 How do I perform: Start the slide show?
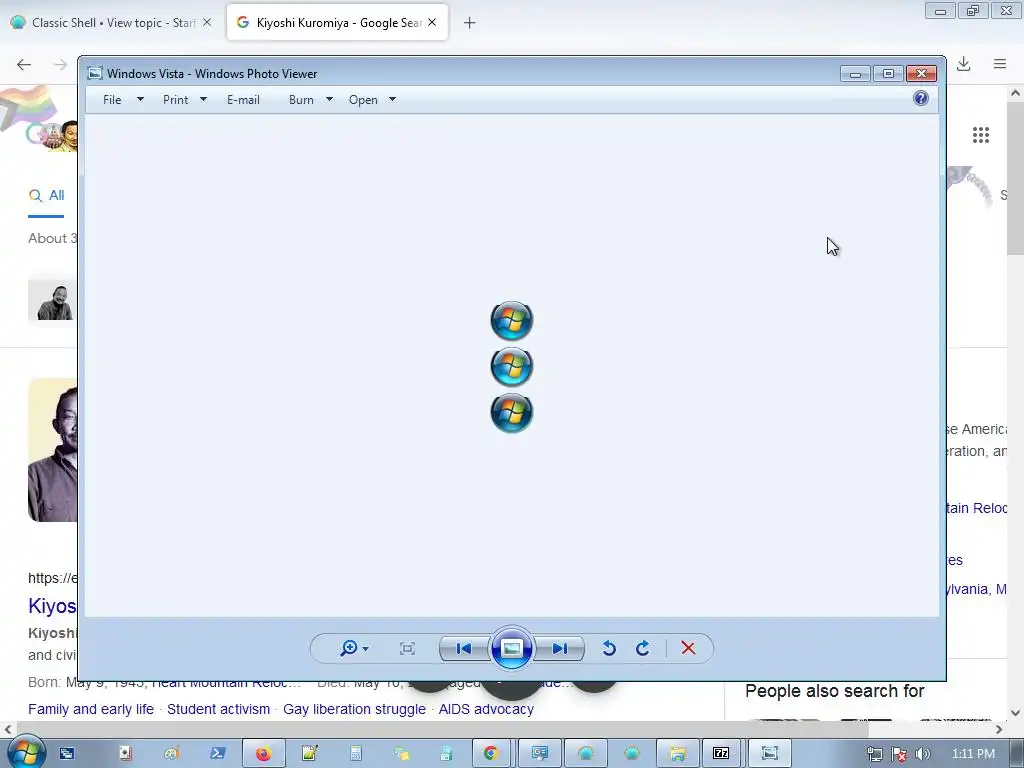click(x=511, y=648)
